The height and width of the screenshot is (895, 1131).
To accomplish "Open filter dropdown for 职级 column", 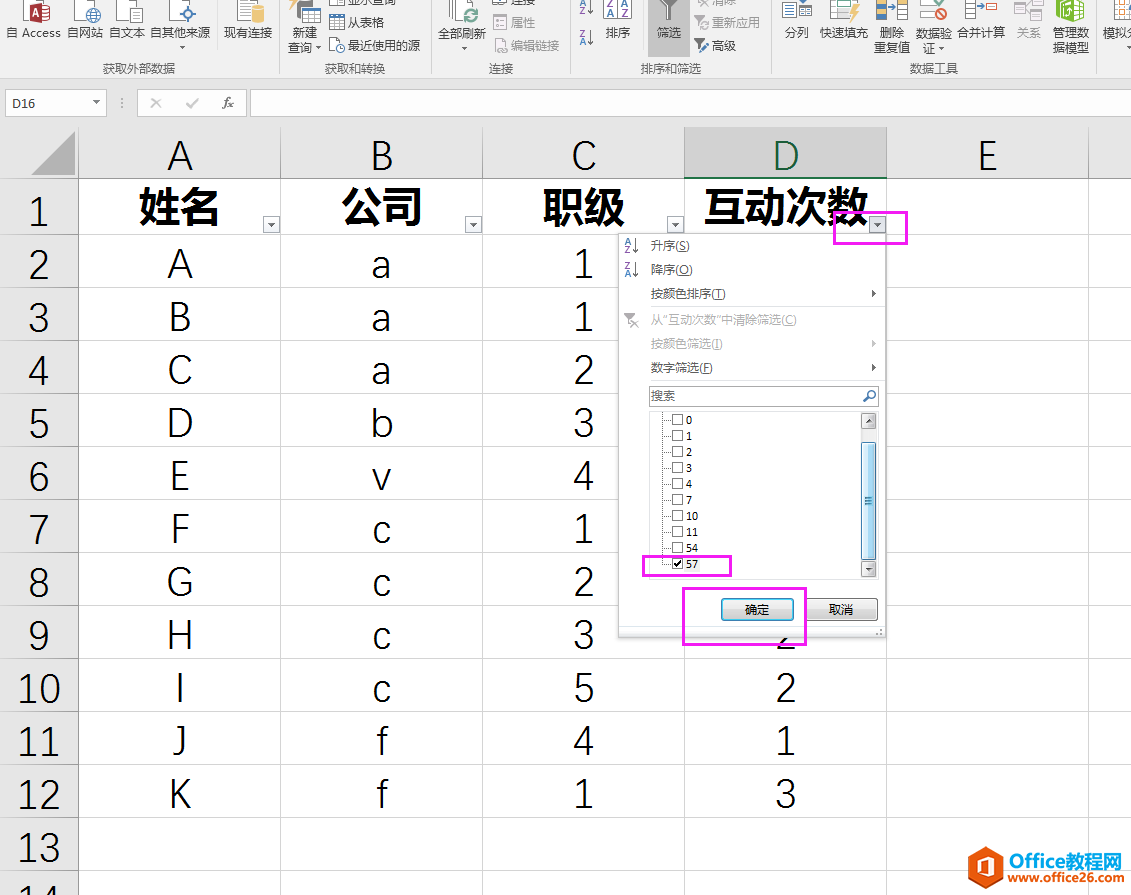I will (675, 225).
